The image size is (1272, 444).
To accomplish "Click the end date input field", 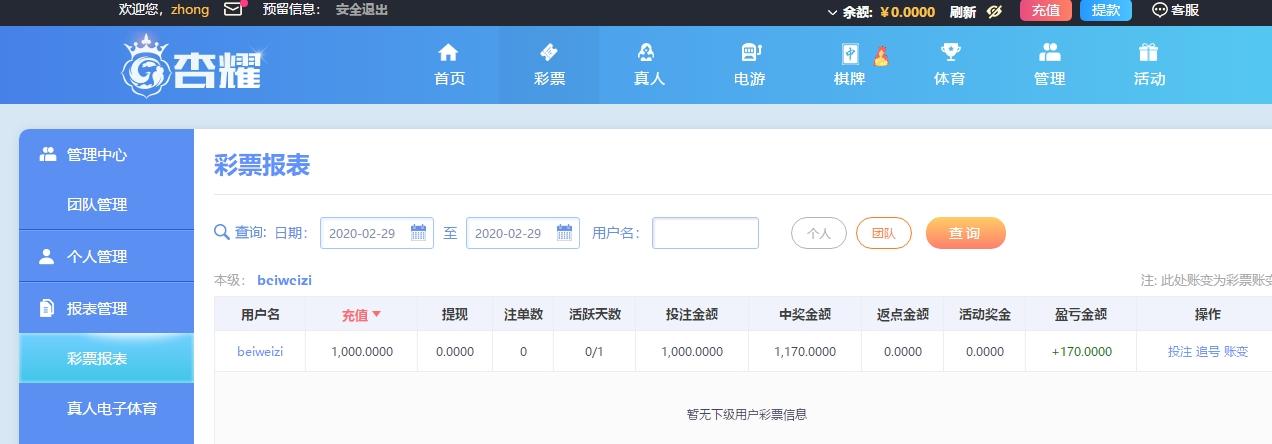I will click(x=523, y=233).
